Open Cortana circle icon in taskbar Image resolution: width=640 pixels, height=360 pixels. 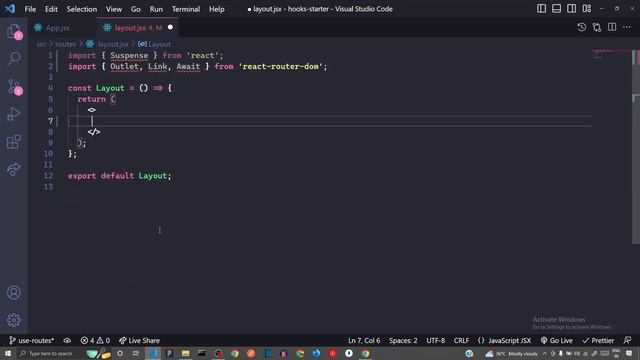[x=120, y=353]
